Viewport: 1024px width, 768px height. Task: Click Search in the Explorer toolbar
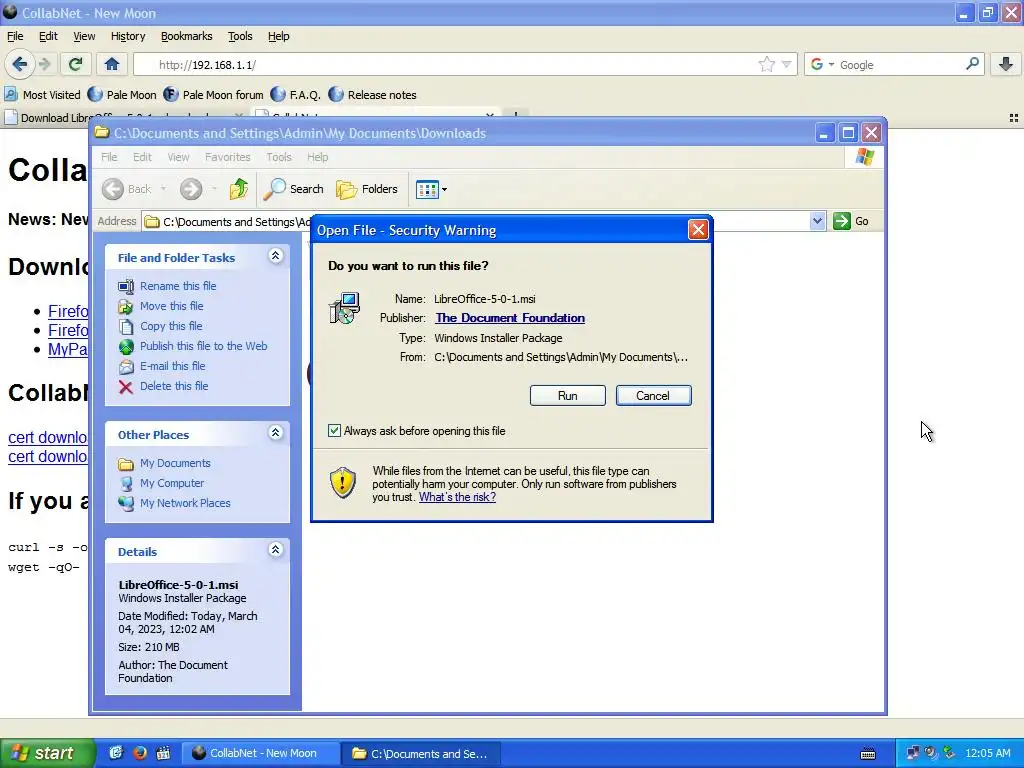point(294,189)
